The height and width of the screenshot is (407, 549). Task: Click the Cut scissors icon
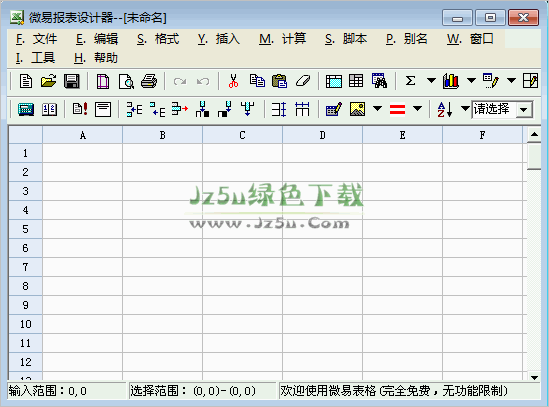[x=233, y=81]
